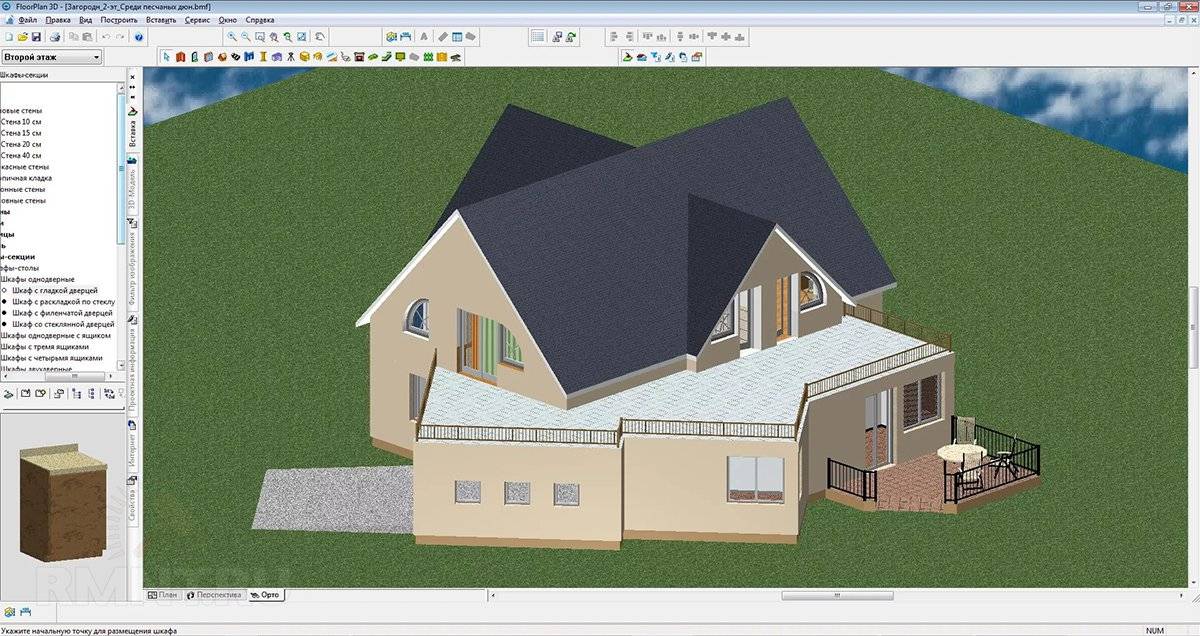This screenshot has height=636, width=1200.
Task: Click the Save floppy disk icon
Action: (36, 37)
